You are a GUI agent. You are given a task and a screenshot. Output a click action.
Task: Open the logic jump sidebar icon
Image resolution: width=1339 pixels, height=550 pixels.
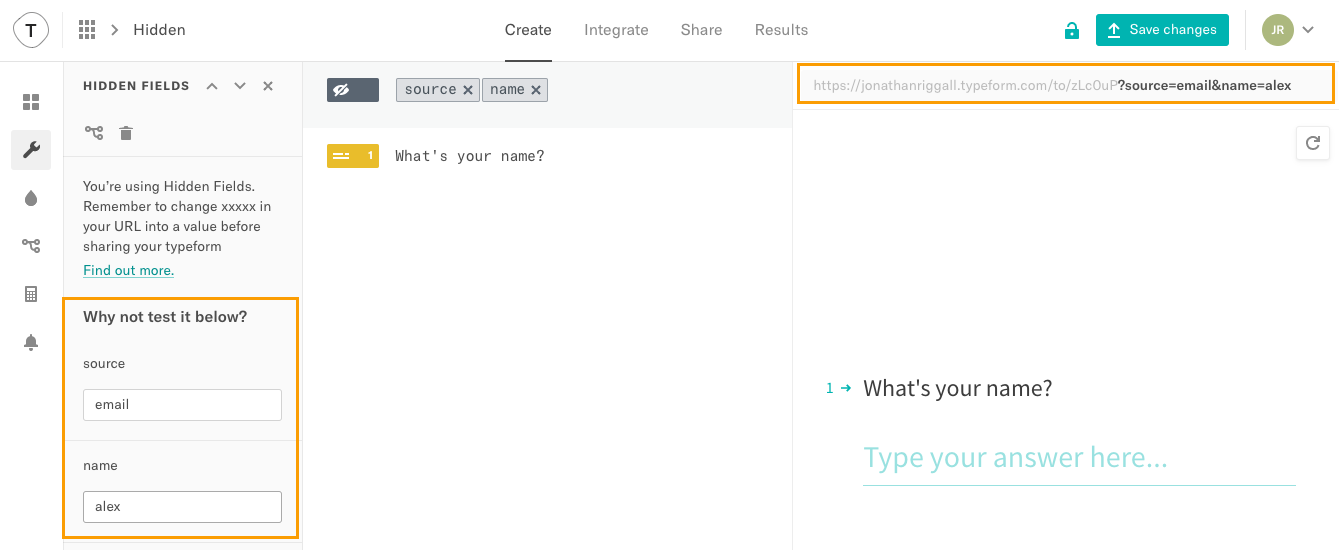[x=31, y=245]
